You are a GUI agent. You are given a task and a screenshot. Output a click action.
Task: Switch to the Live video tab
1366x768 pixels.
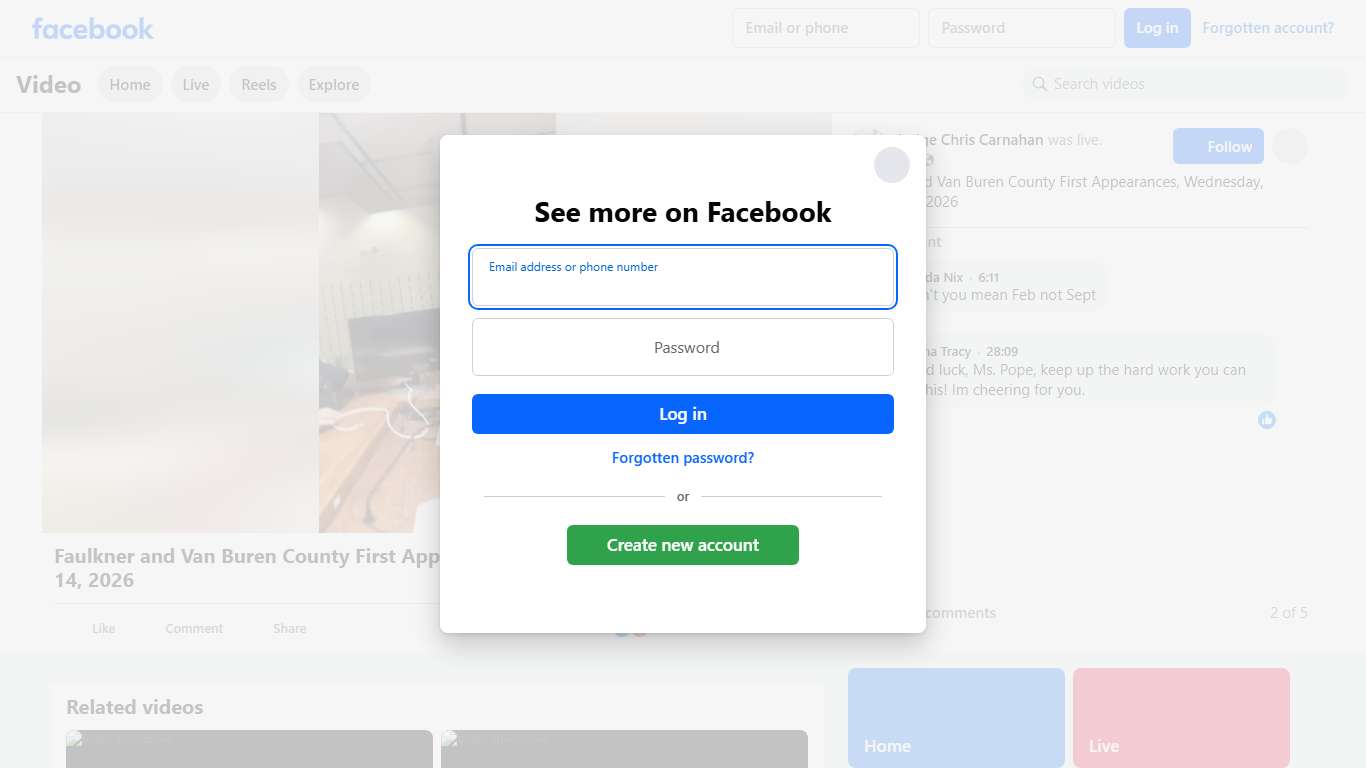(196, 84)
